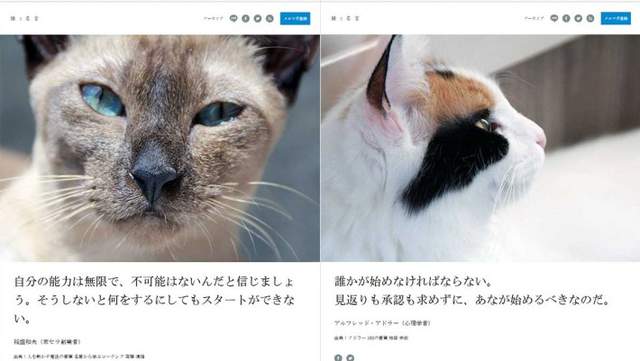Viewport: 640px width, 361px height.
Task: Click the LINE share icon in left header
Action: tap(233, 18)
